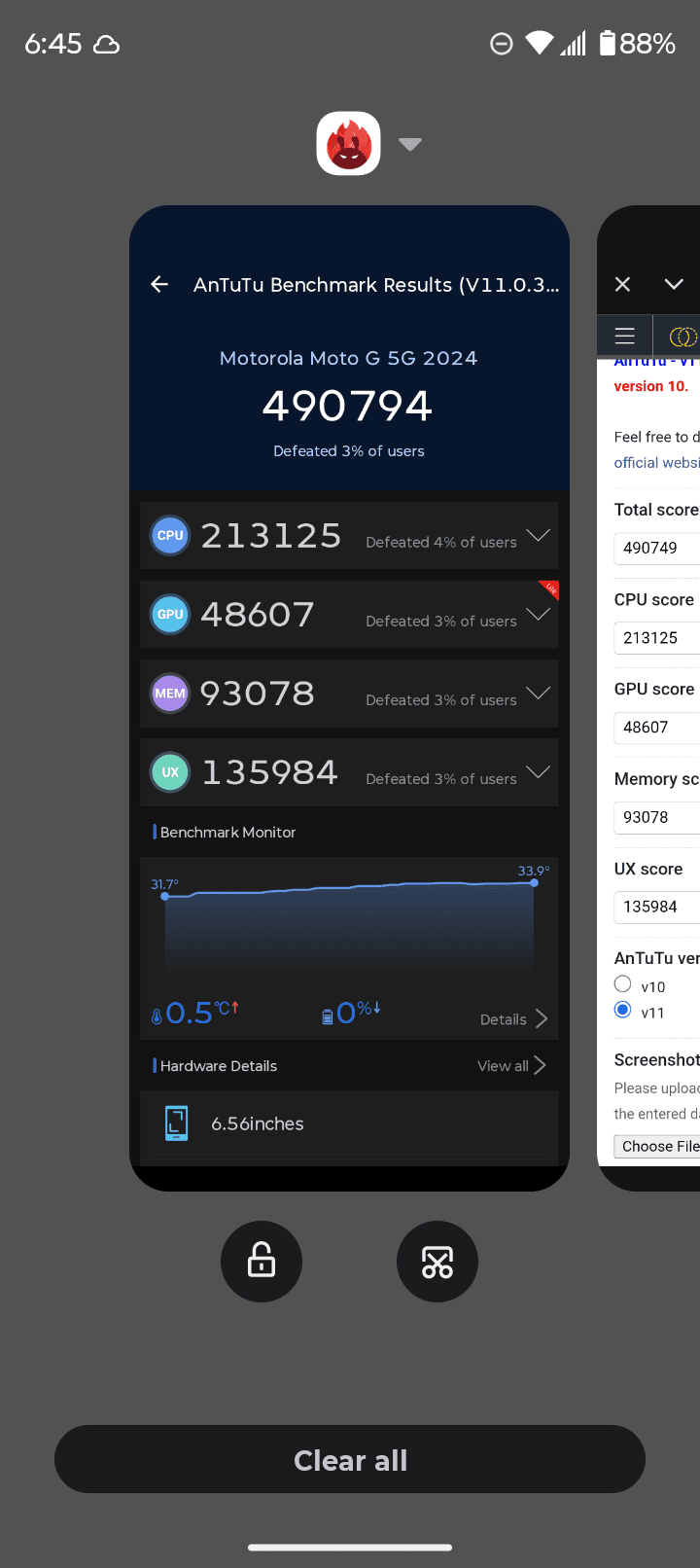Screen dimensions: 700x1568
Task: Open View all hardware details
Action: [x=511, y=1065]
